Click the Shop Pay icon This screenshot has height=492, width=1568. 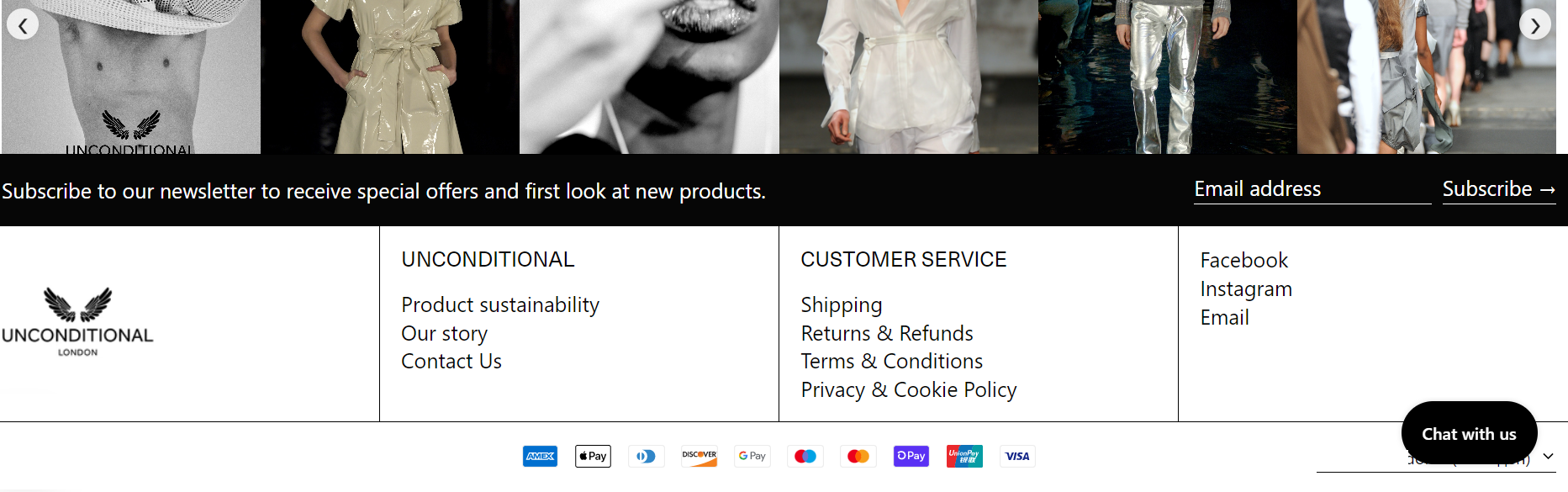pos(911,456)
